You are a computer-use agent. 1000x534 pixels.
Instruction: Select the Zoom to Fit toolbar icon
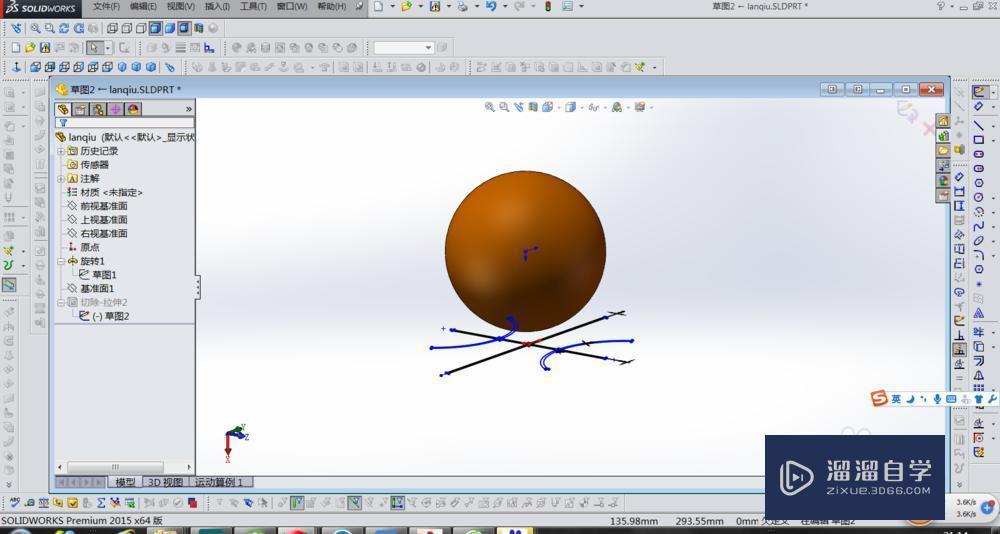35,28
